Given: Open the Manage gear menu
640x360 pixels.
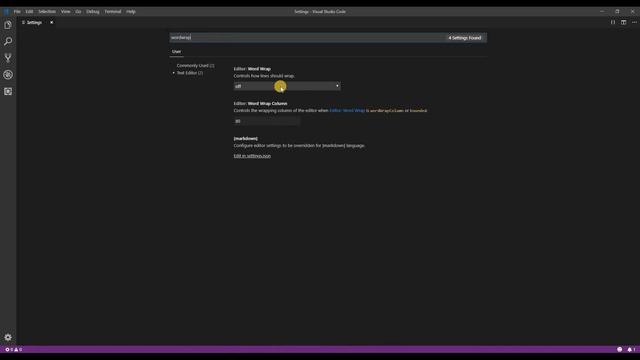Looking at the screenshot, I should click(x=8, y=337).
